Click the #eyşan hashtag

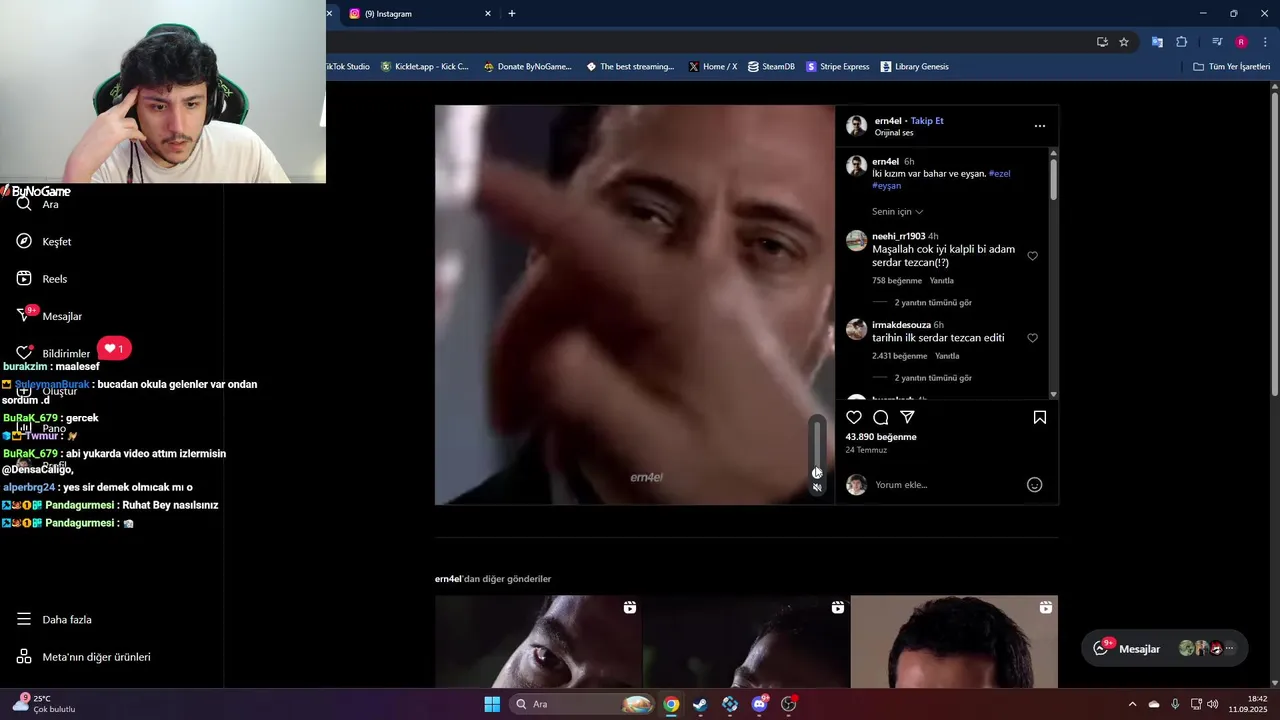click(887, 185)
